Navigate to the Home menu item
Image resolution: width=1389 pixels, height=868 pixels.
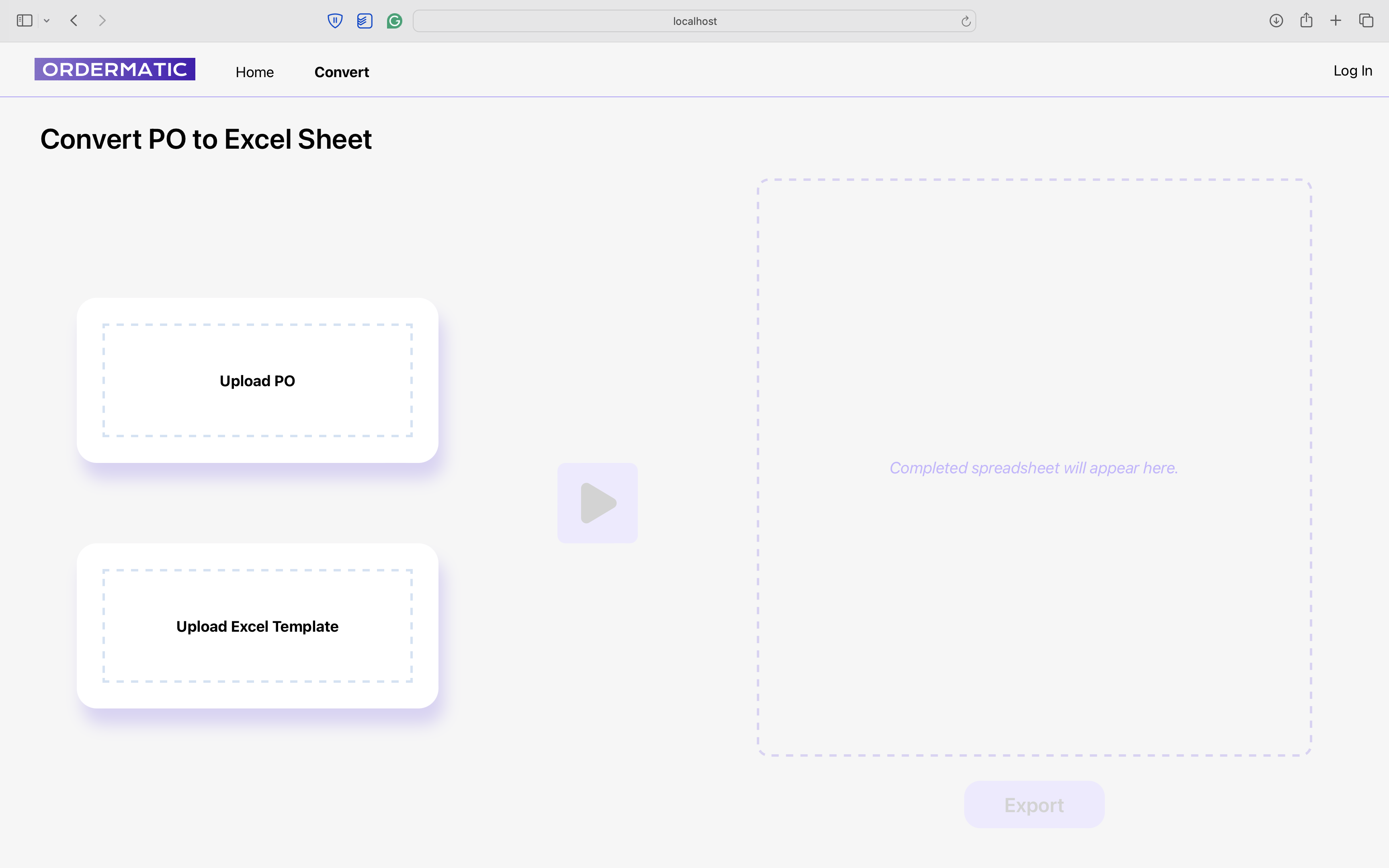click(255, 72)
